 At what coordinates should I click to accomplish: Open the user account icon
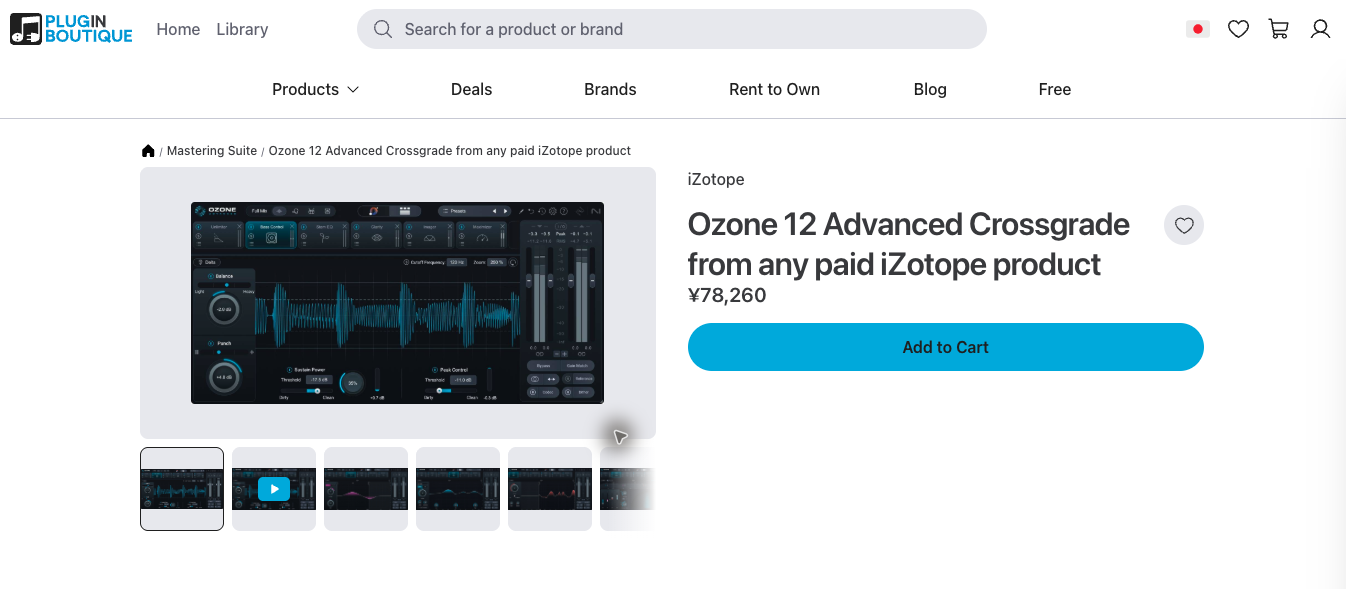(x=1320, y=29)
